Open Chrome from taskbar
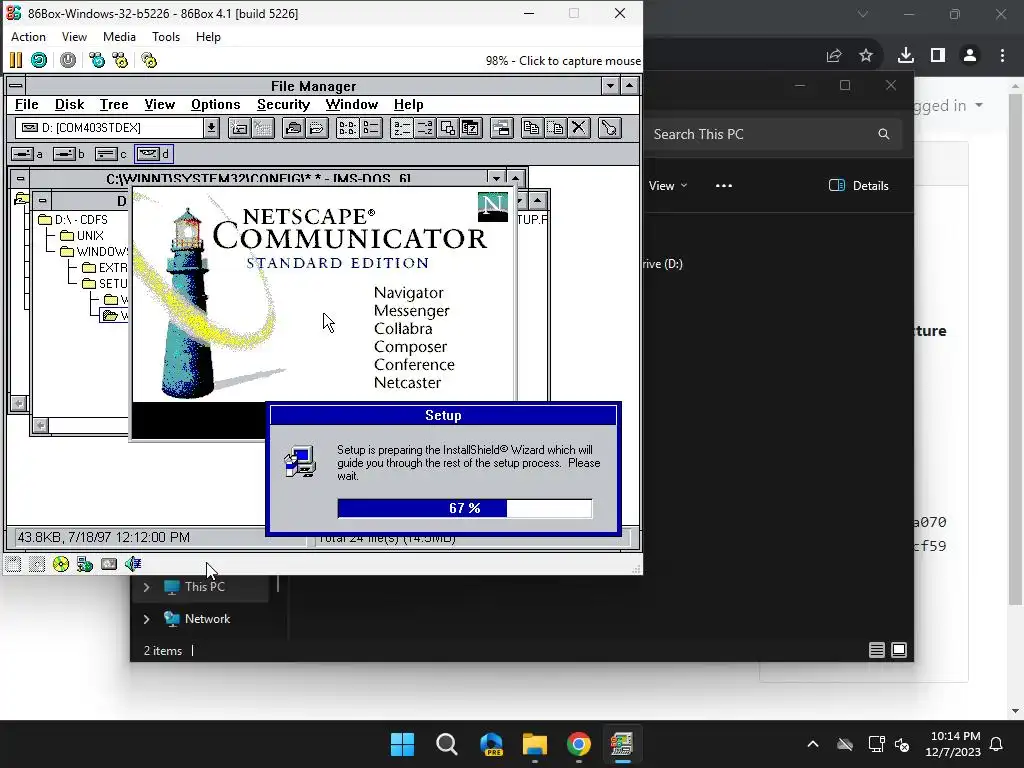The height and width of the screenshot is (768, 1024). coord(579,744)
